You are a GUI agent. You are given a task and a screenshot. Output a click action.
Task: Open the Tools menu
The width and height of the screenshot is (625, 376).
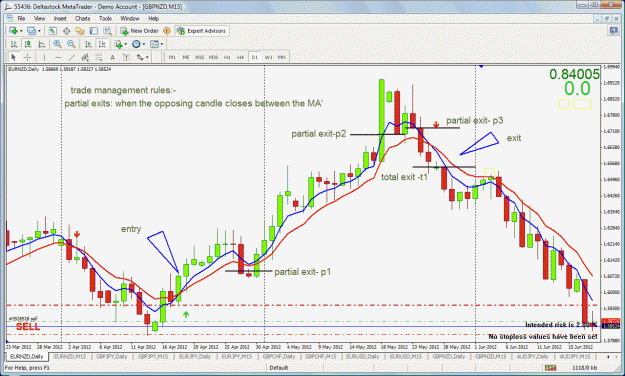105,18
